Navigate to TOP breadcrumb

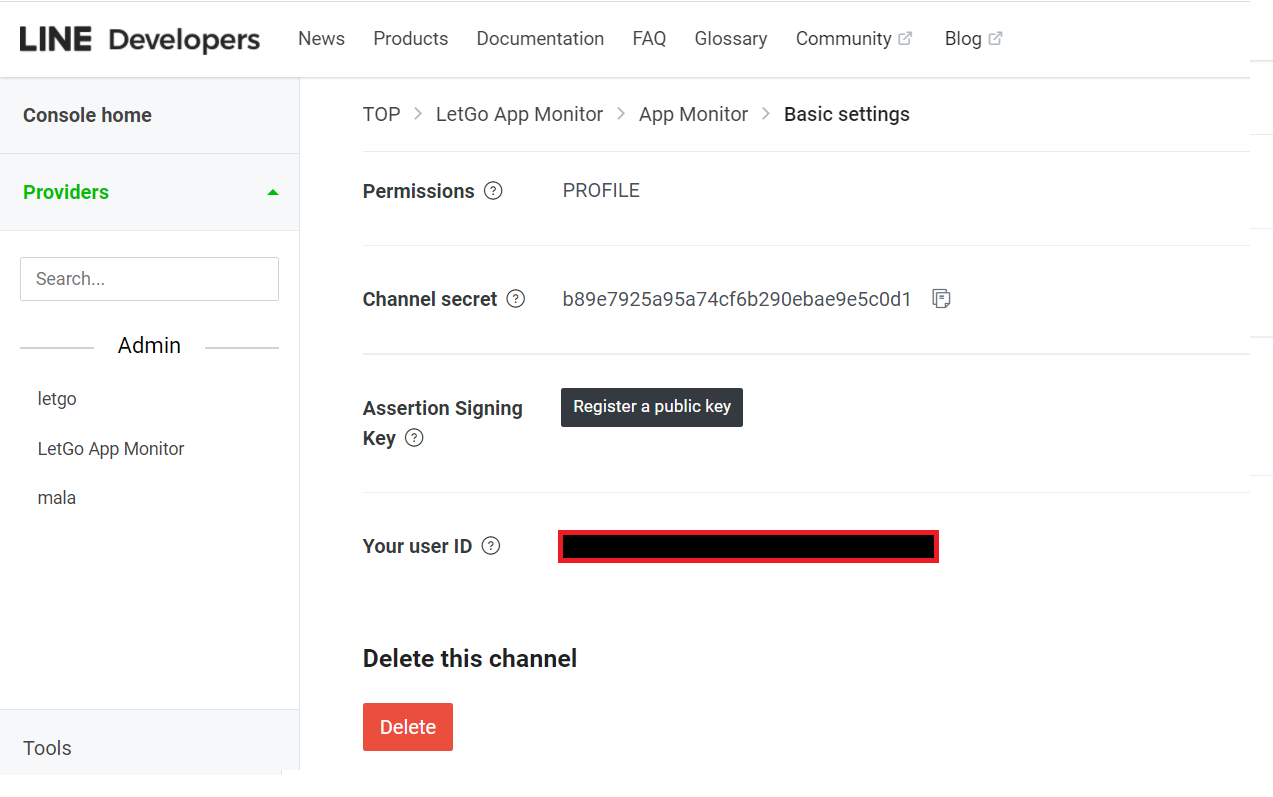[381, 114]
